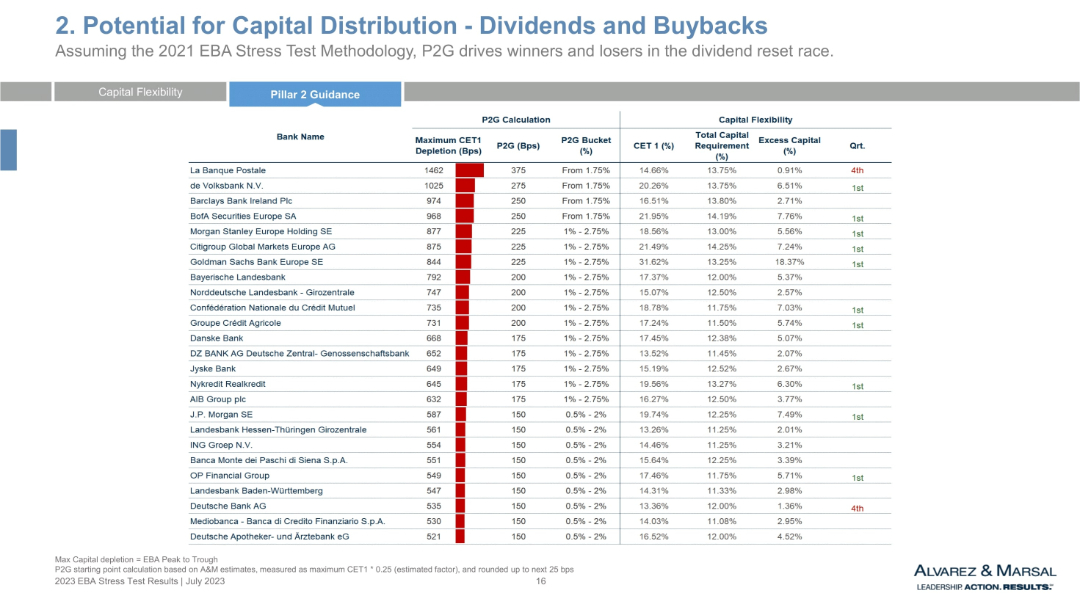Viewport: 1080px width, 607px height.
Task: Select Banca Monte dei Paschi di Siena S.p.A.
Action: pyautogui.click(x=269, y=460)
